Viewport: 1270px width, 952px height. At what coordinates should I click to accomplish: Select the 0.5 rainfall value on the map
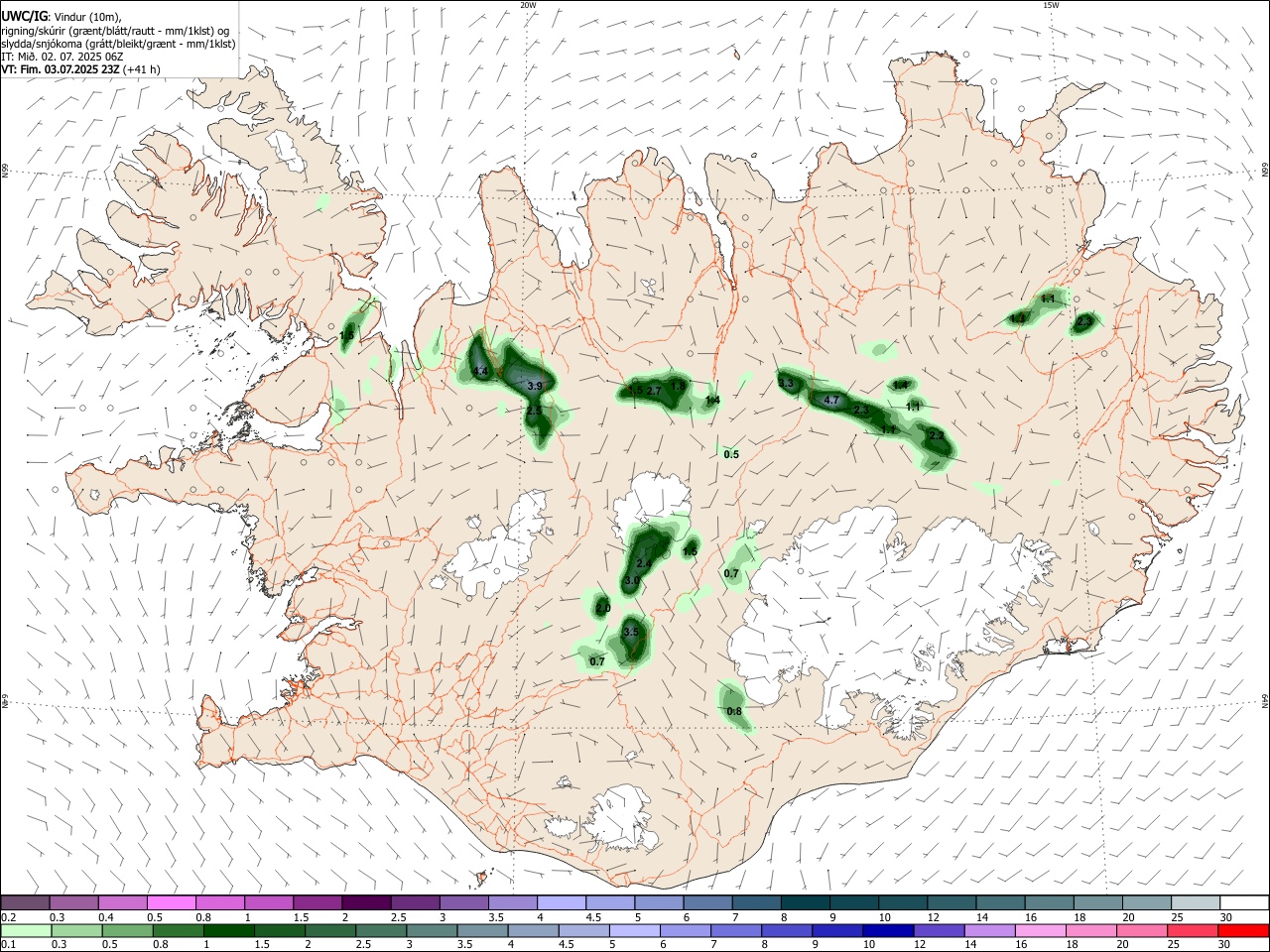[731, 454]
